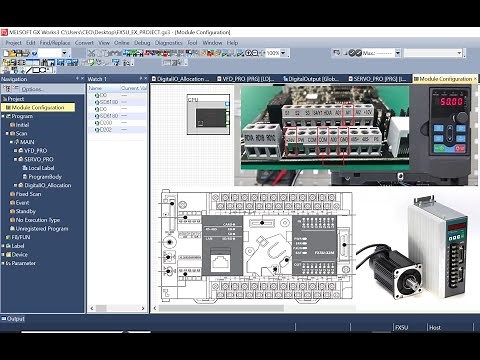Click the Print toolbar icon
The image size is (480, 360).
pyautogui.click(x=27, y=53)
